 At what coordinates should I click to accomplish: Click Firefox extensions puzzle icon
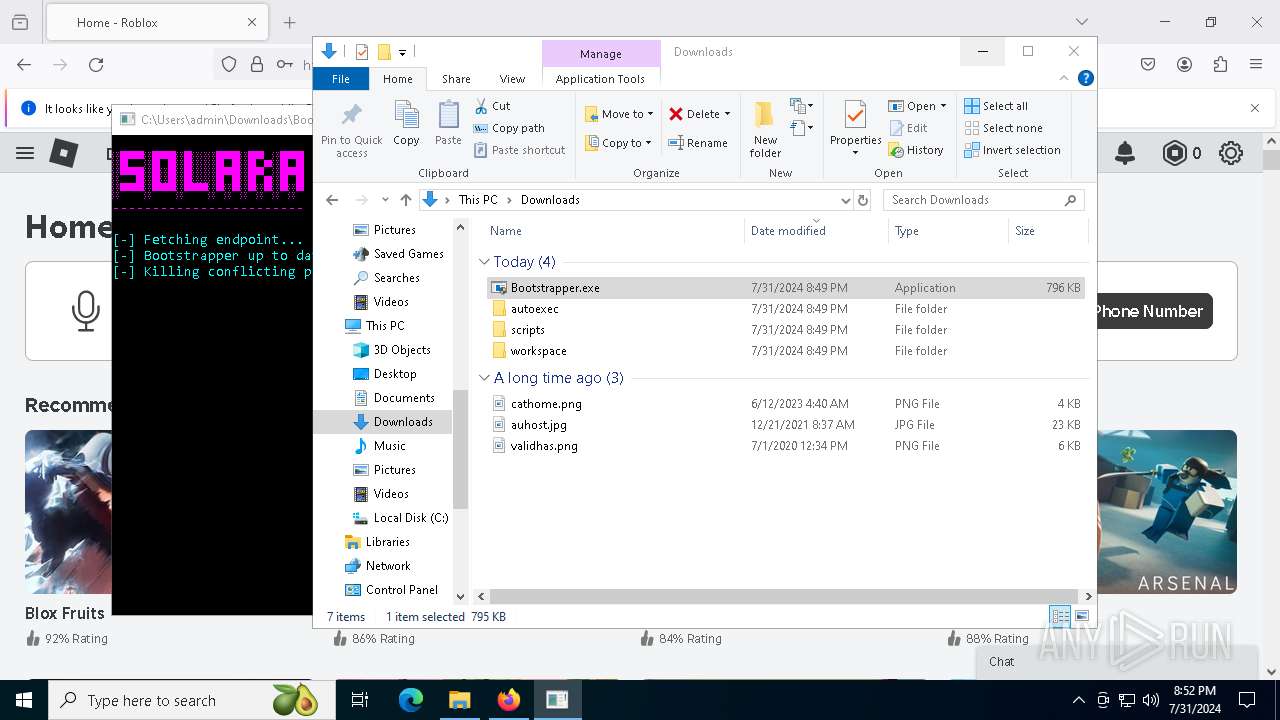(x=1220, y=64)
